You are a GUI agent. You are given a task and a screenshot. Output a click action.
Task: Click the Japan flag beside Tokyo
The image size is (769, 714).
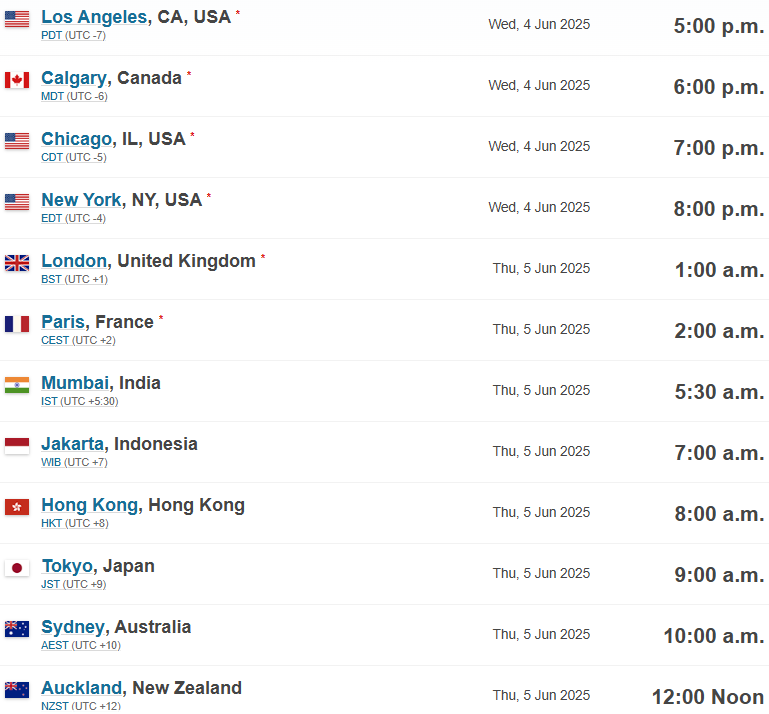(17, 568)
